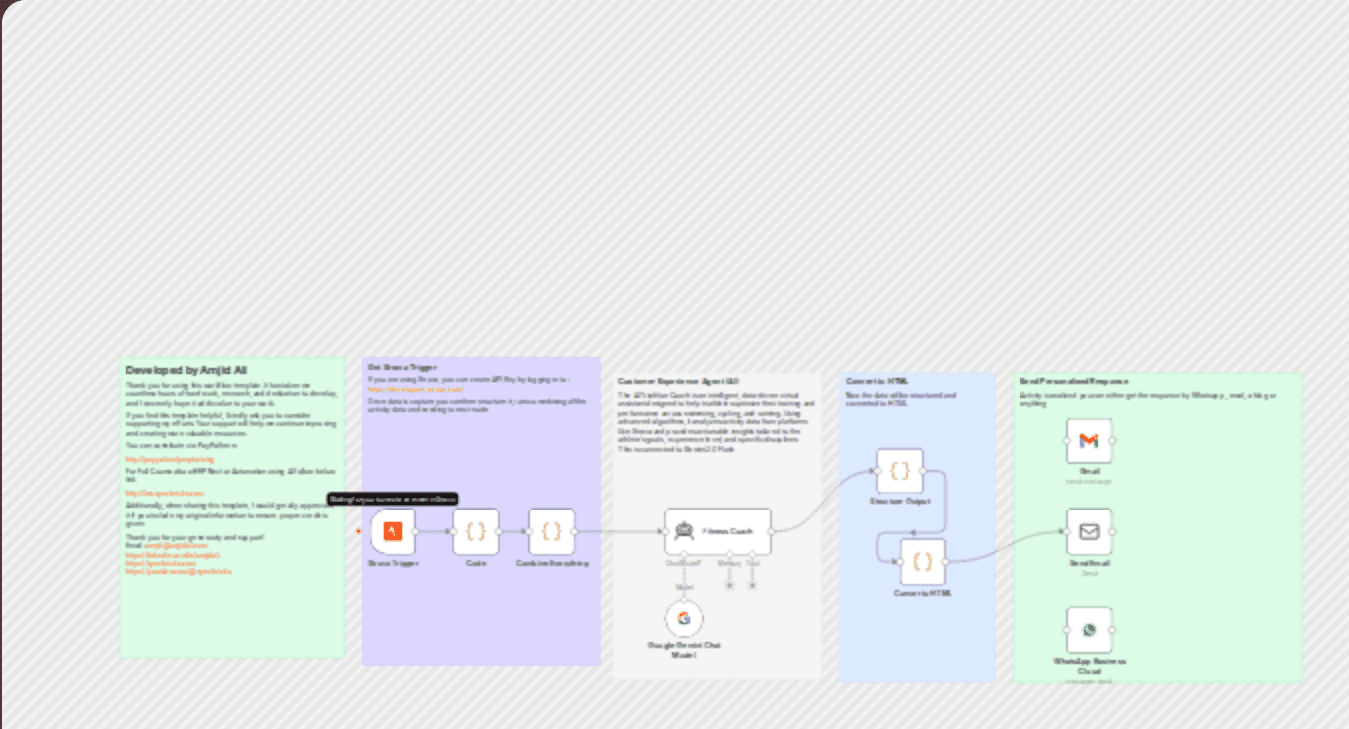Select the Strava Trigger node
The image size is (1349, 729).
[393, 531]
